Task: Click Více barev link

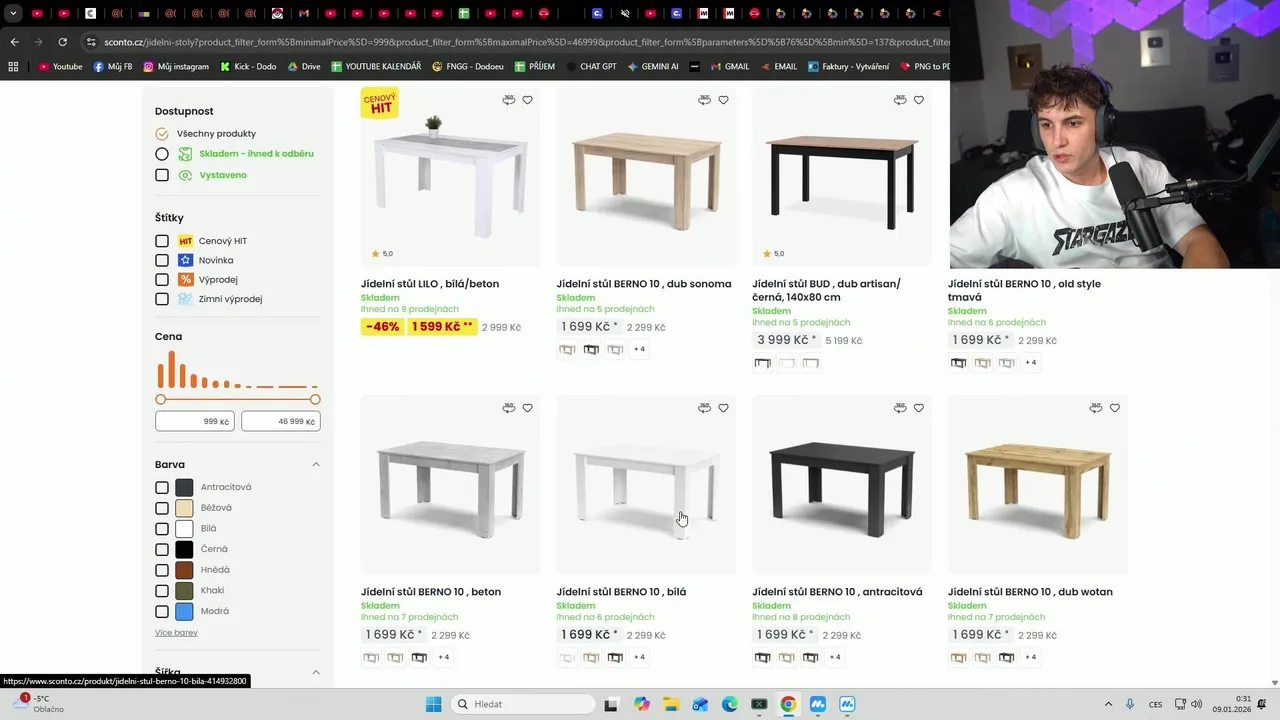Action: point(176,633)
